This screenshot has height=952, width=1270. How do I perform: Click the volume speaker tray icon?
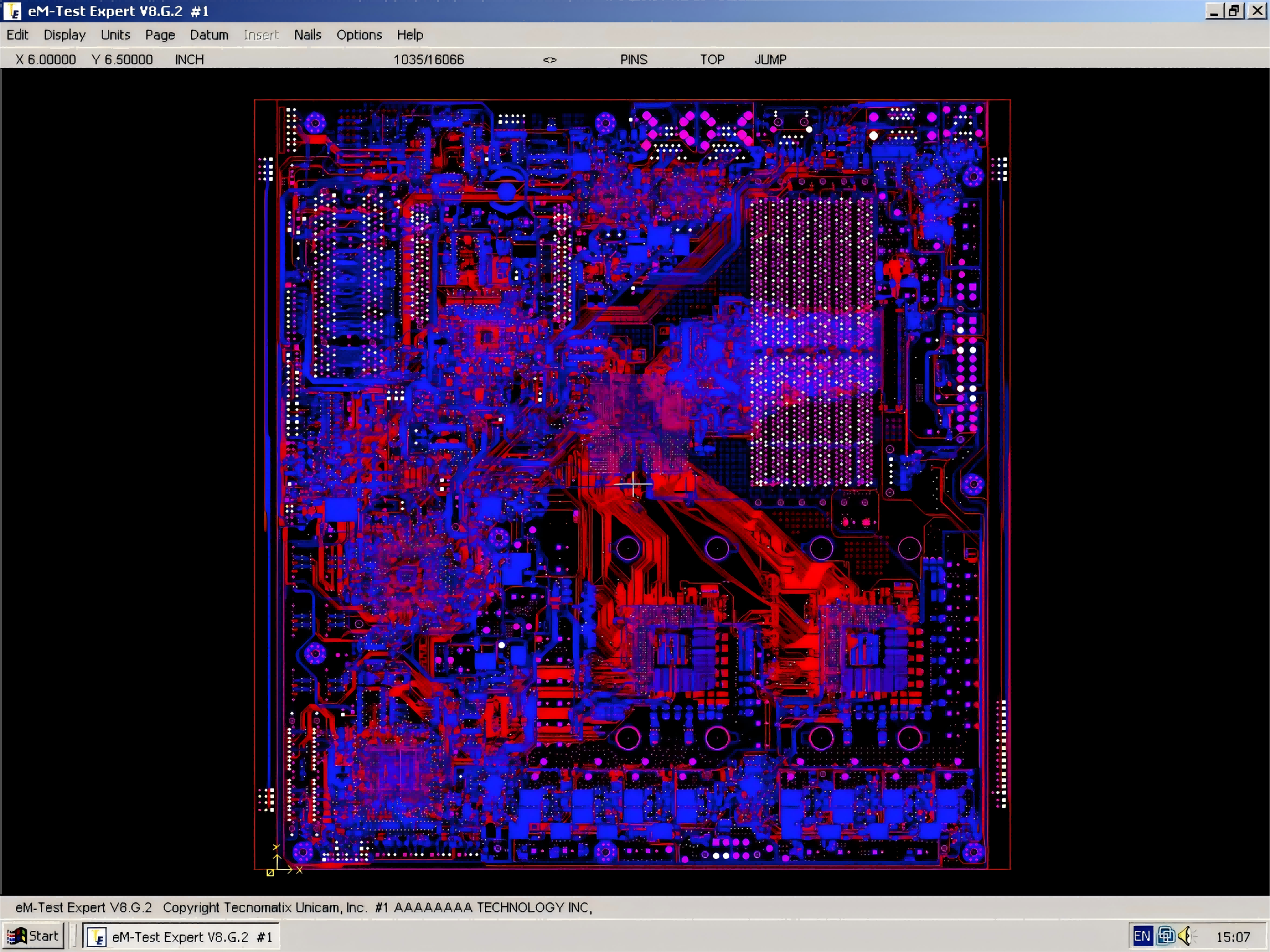[1185, 936]
